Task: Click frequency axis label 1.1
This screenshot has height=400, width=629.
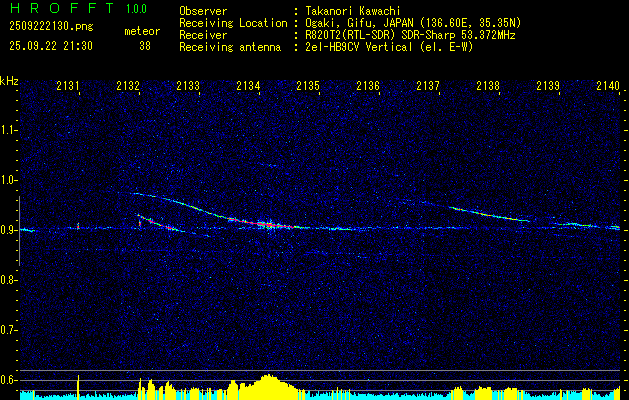Action: pos(9,130)
